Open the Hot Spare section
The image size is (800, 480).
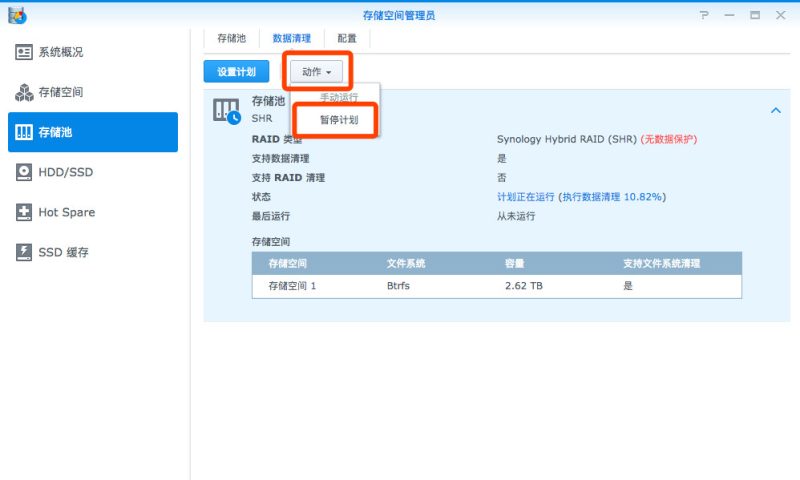point(93,212)
